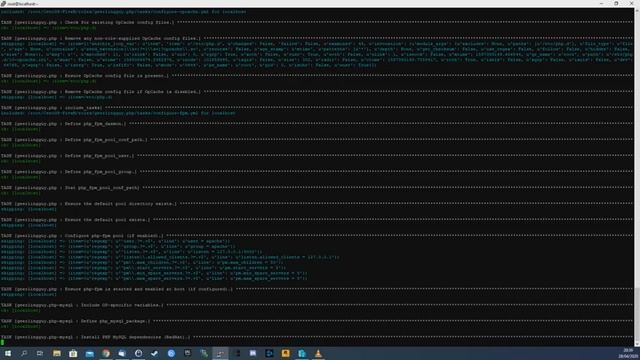Launch VLC media player cone icon
The width and height of the screenshot is (640, 360).
coord(318,353)
